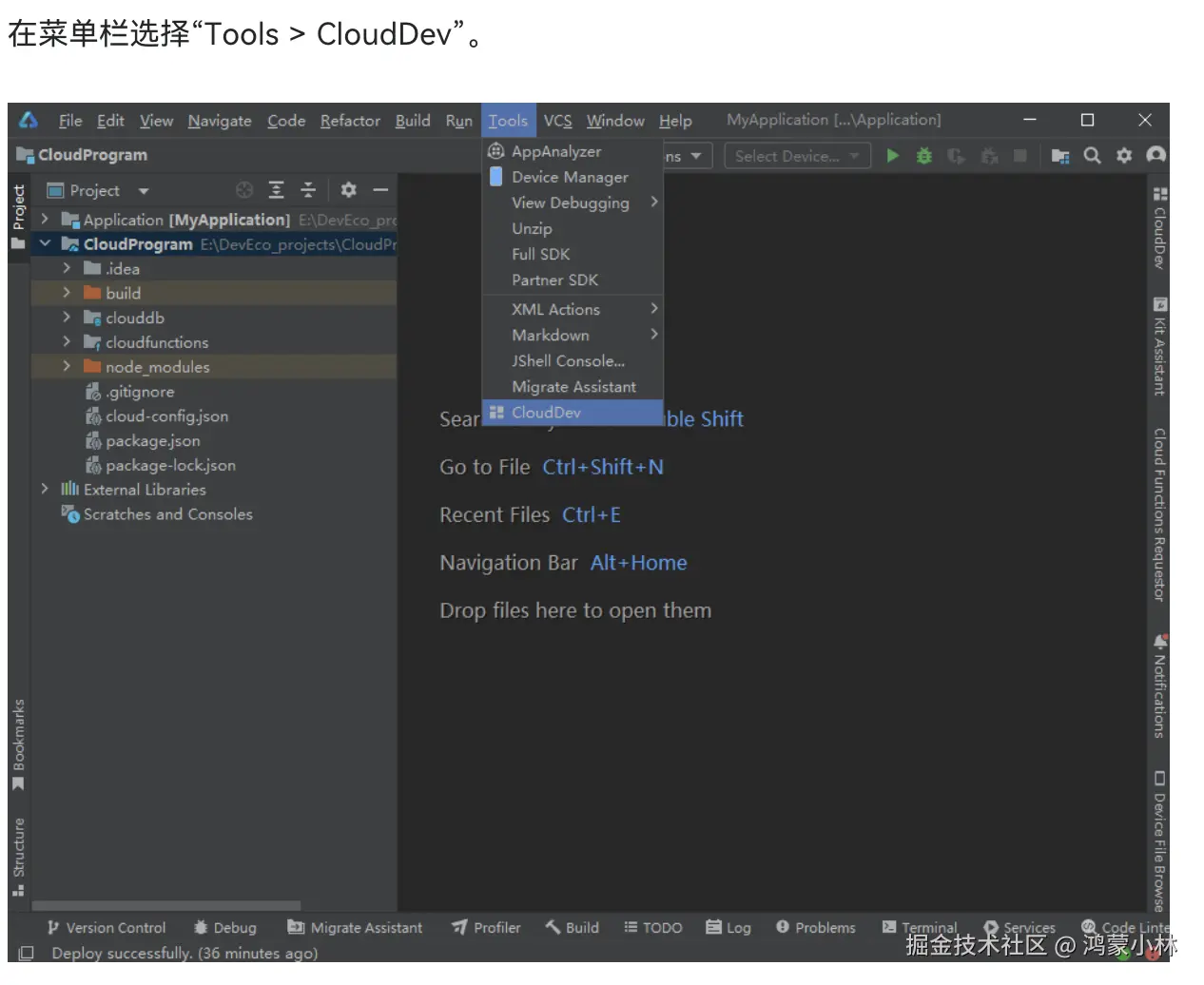
Task: Open Project panel options gear icon
Action: click(x=349, y=190)
